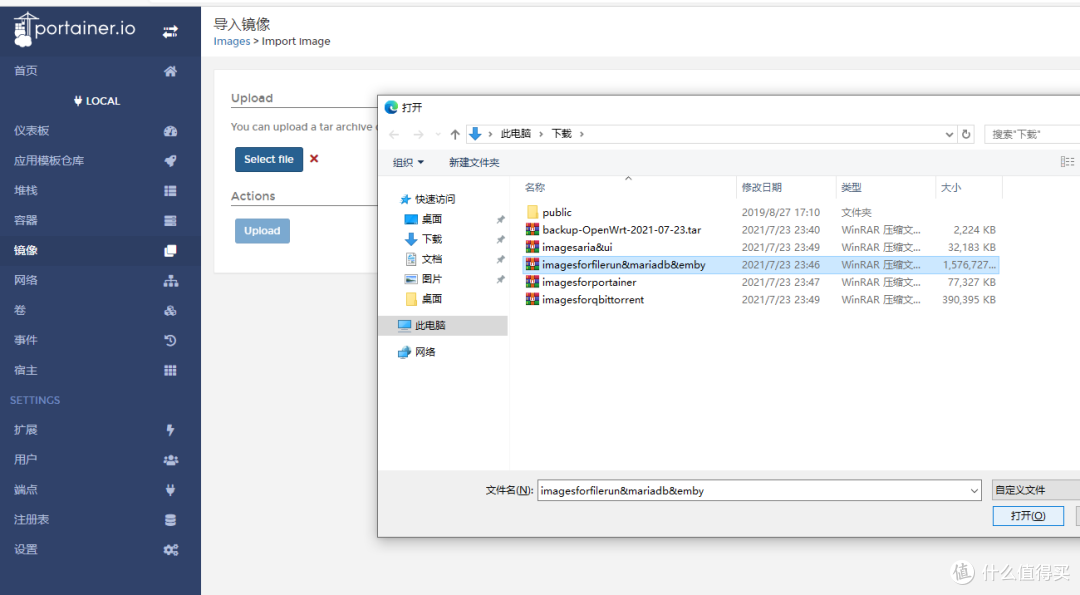The width and height of the screenshot is (1080, 595).
Task: Click the history icon beside 事件
Action: 170,340
